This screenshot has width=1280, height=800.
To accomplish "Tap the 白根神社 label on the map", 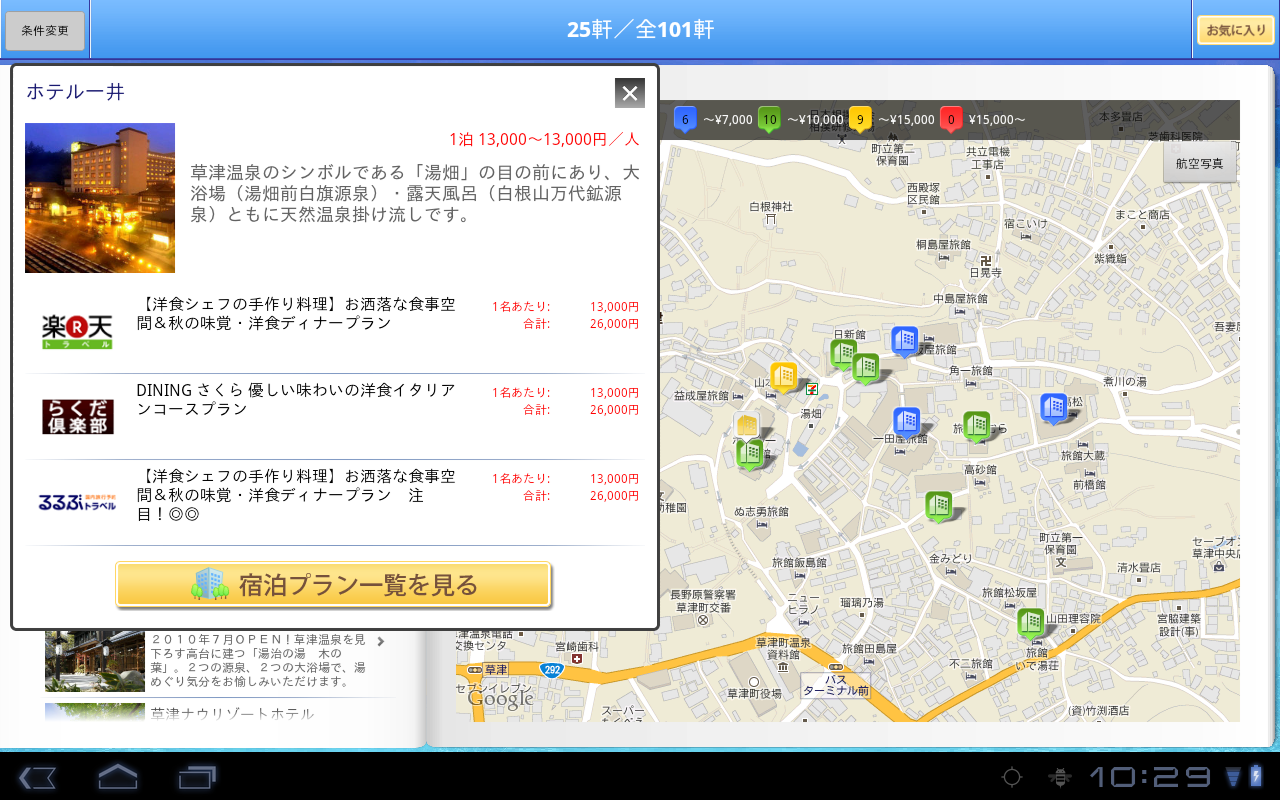I will [770, 206].
